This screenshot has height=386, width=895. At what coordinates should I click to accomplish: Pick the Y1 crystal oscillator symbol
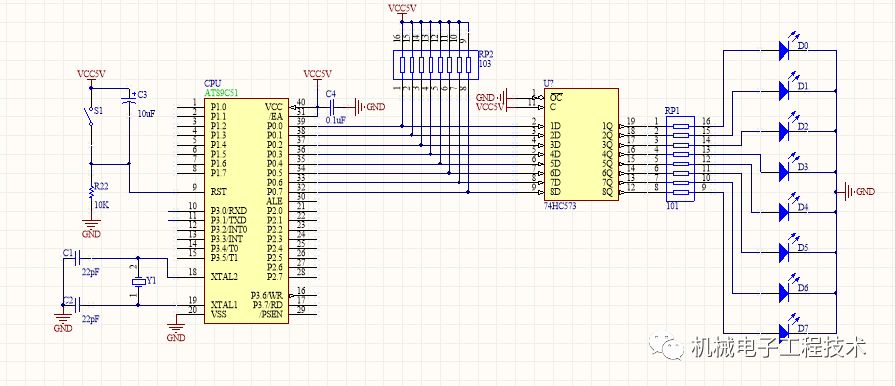click(138, 282)
